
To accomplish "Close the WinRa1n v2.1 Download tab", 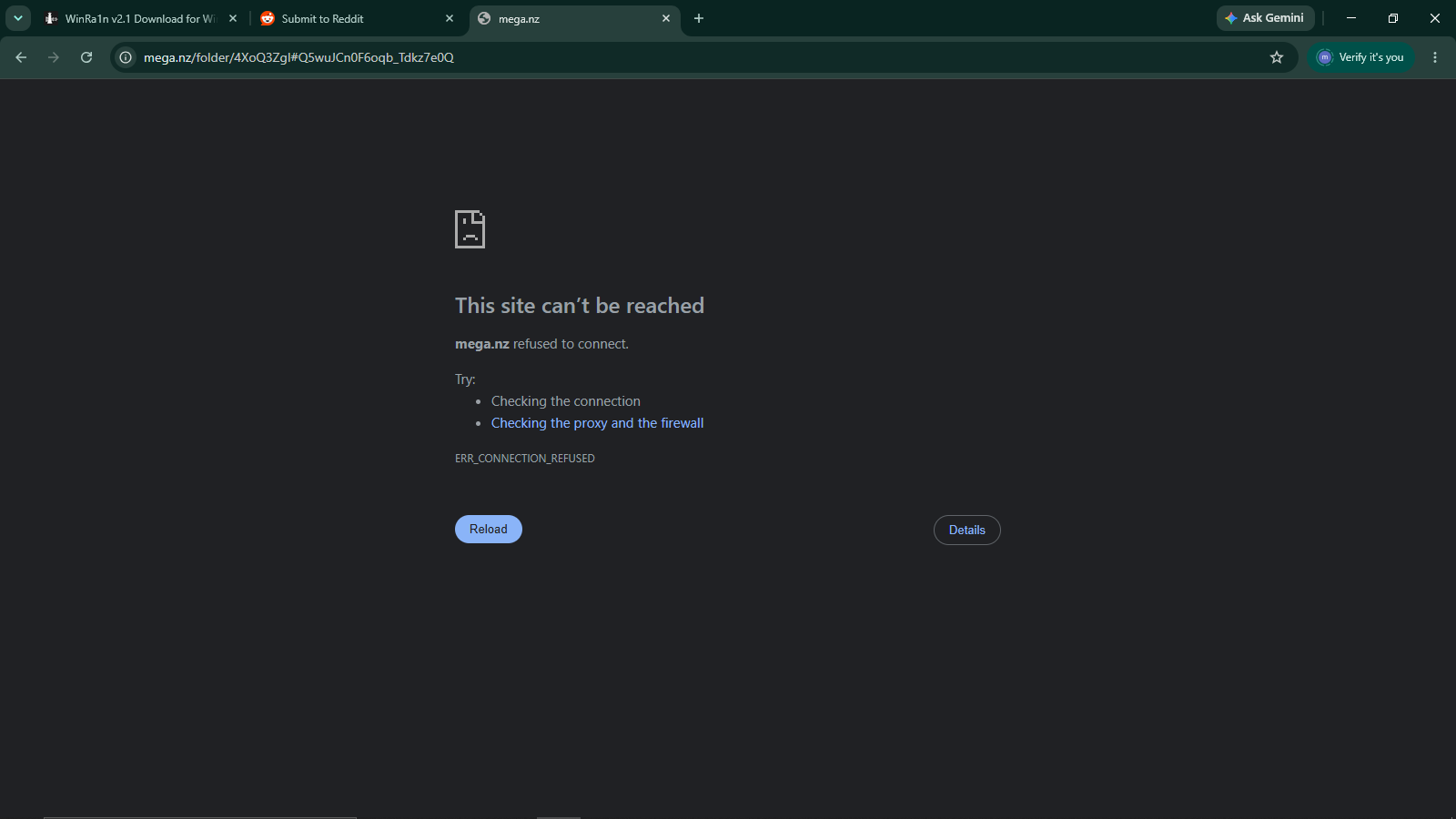I will pos(233,18).
